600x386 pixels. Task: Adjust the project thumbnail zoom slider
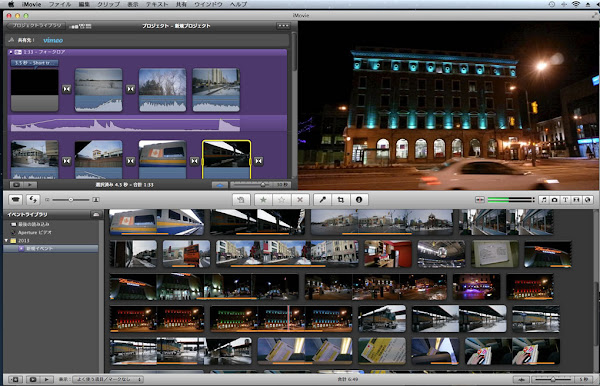(263, 185)
